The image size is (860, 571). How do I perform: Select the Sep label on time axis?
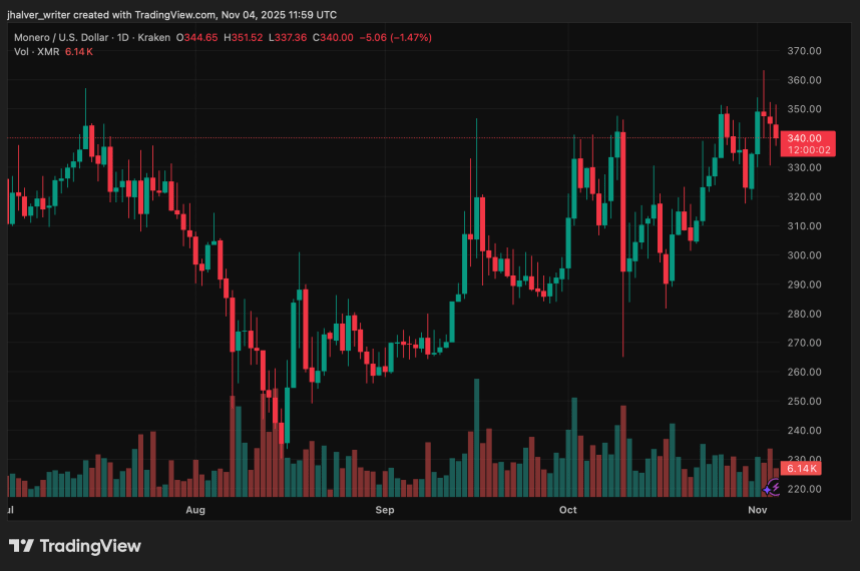(384, 510)
